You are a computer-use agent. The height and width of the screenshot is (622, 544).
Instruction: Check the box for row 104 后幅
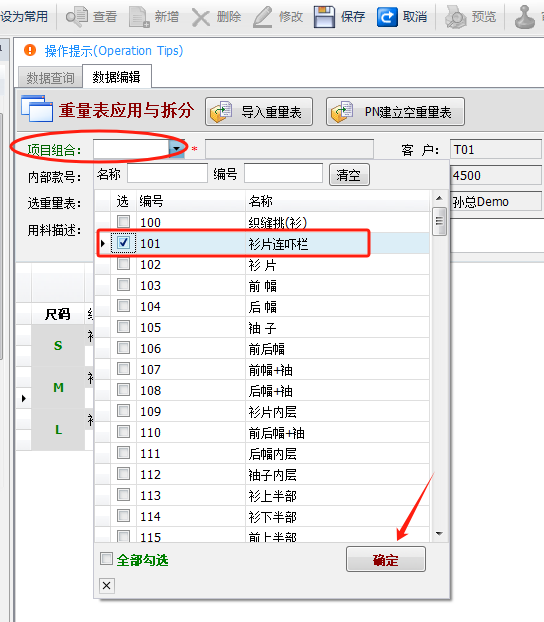(x=123, y=305)
